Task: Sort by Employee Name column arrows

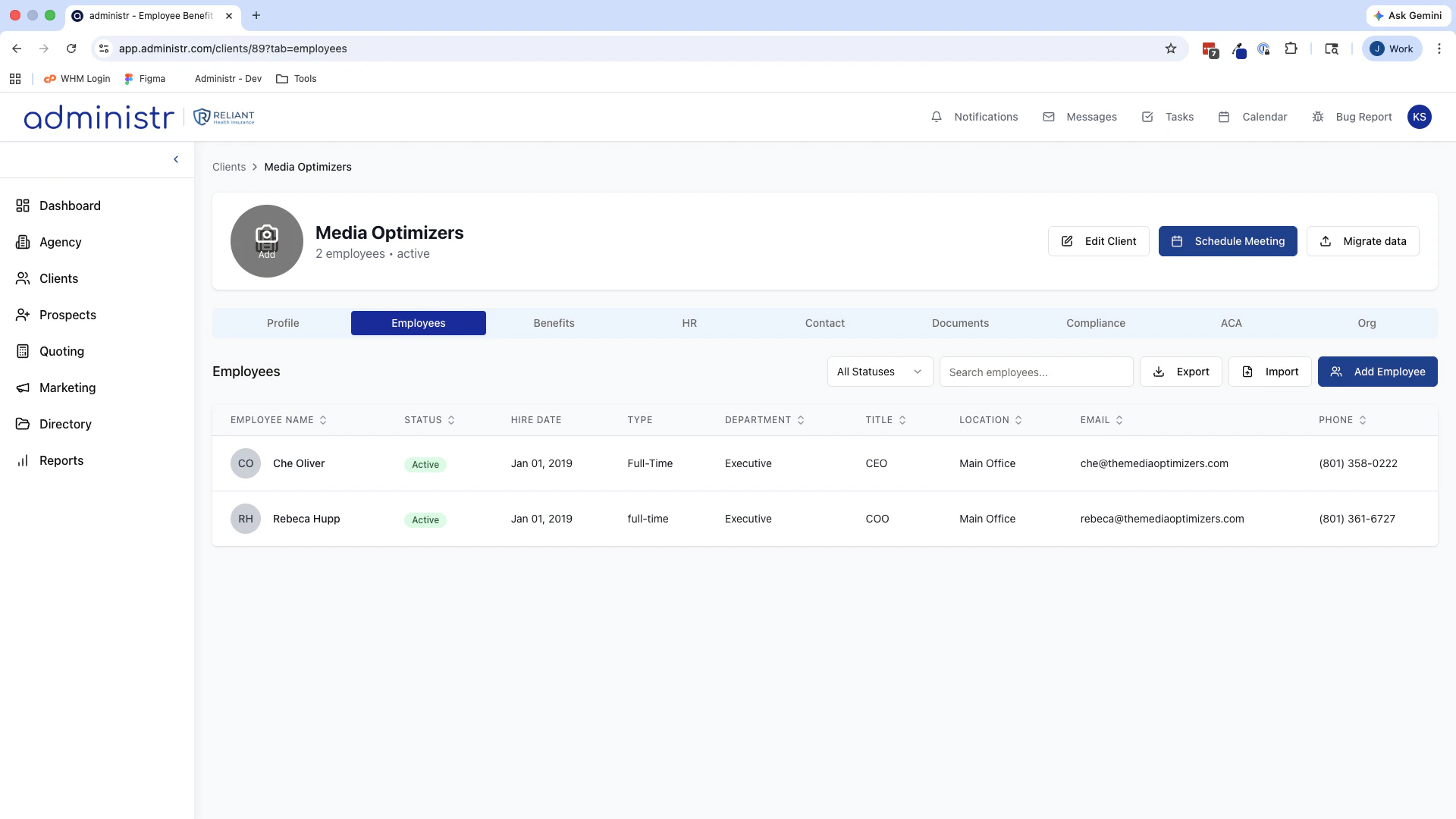Action: 323,420
